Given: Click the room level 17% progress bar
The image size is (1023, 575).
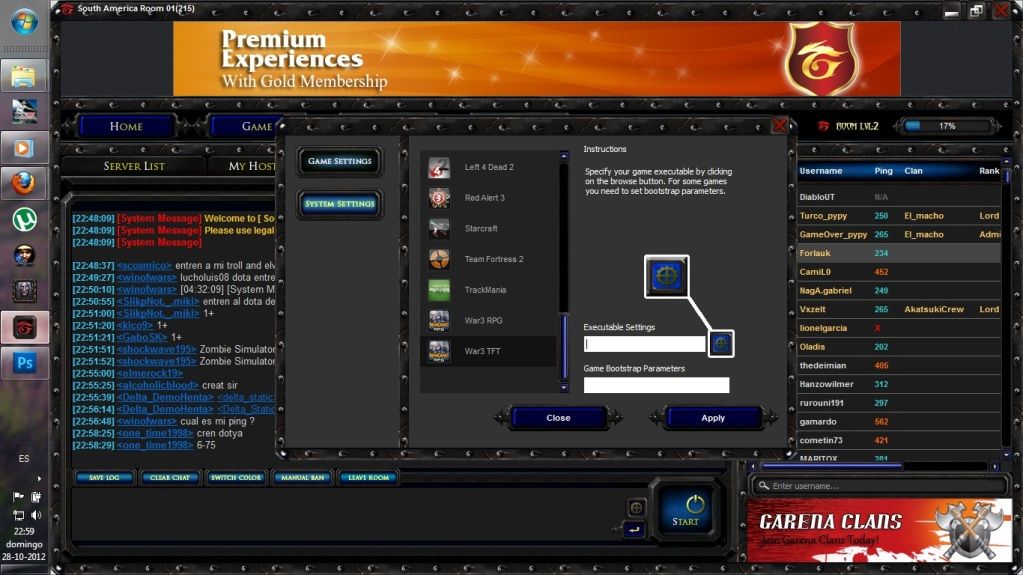Looking at the screenshot, I should point(947,126).
